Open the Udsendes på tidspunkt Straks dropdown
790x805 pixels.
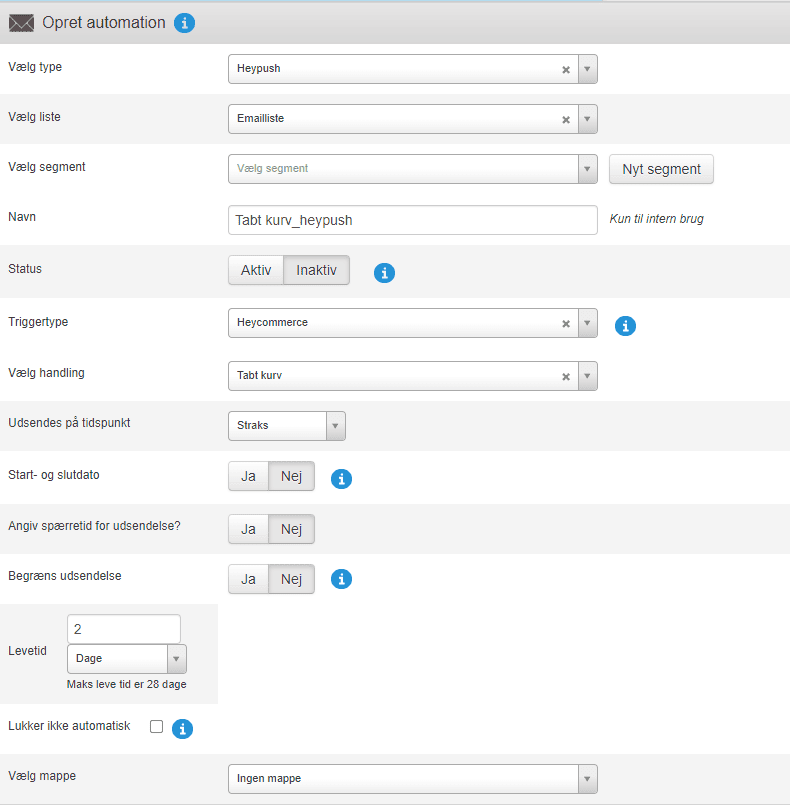coord(287,426)
